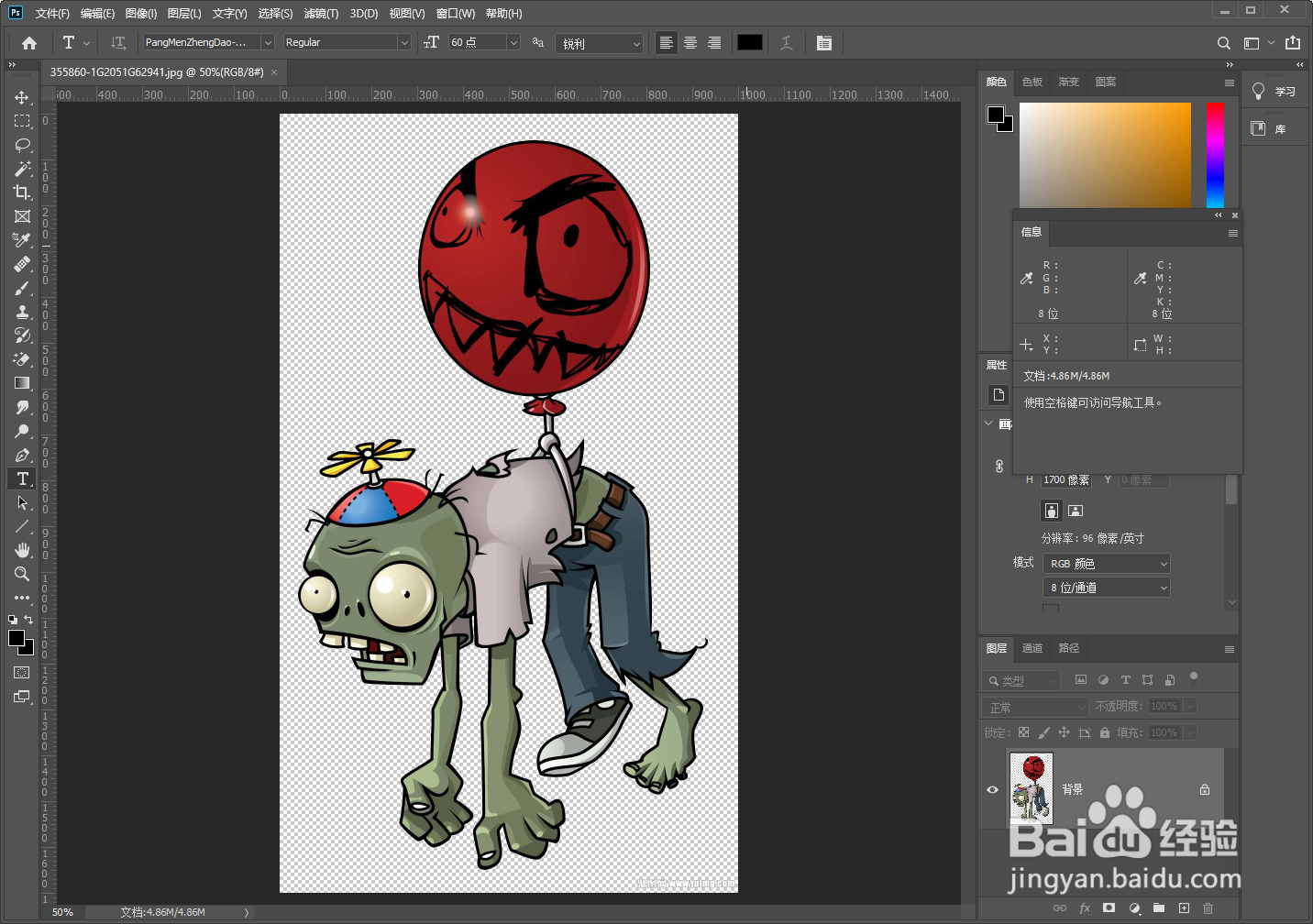Share the image
Viewport: 1313px width, 924px height.
(1293, 42)
